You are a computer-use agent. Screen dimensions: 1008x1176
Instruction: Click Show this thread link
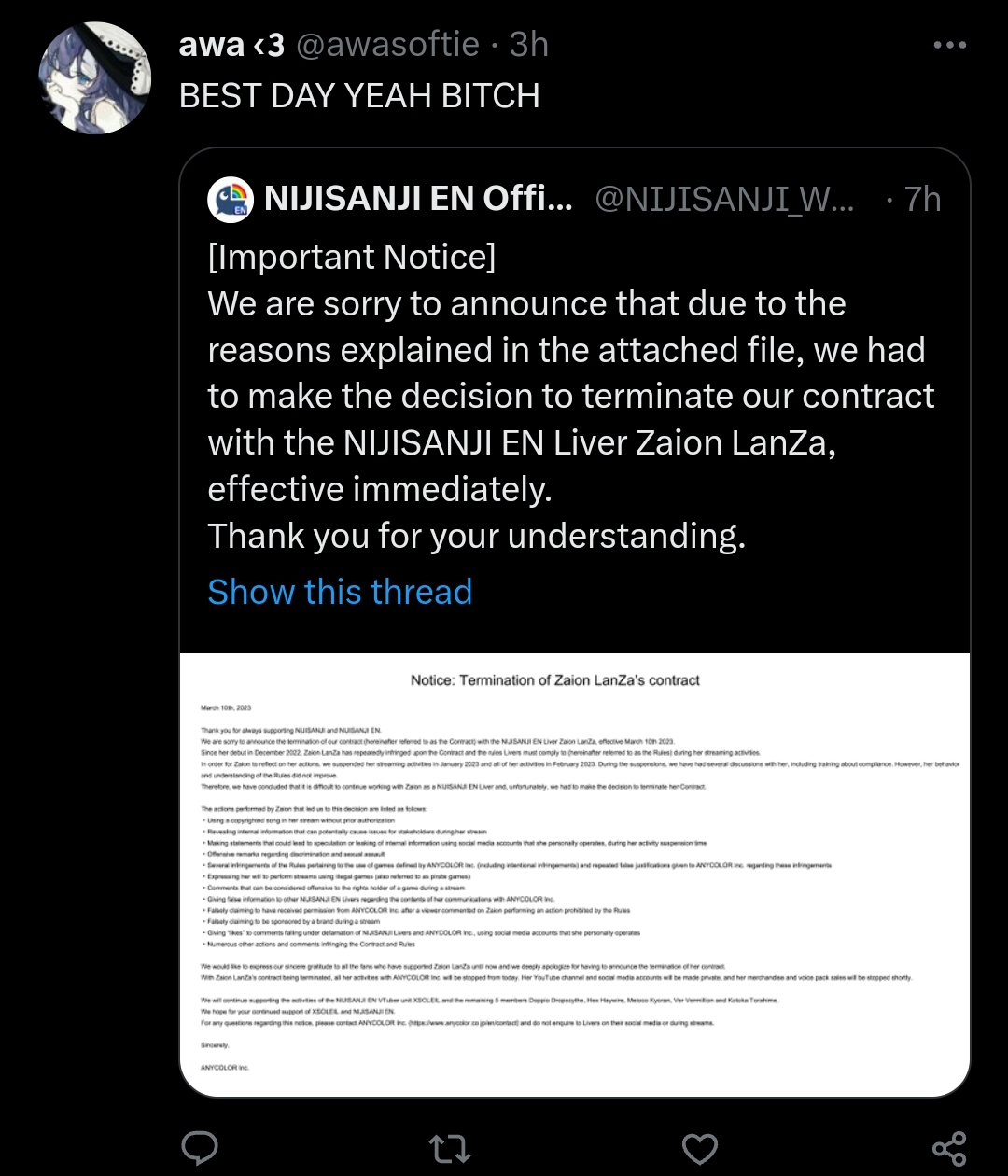(340, 592)
